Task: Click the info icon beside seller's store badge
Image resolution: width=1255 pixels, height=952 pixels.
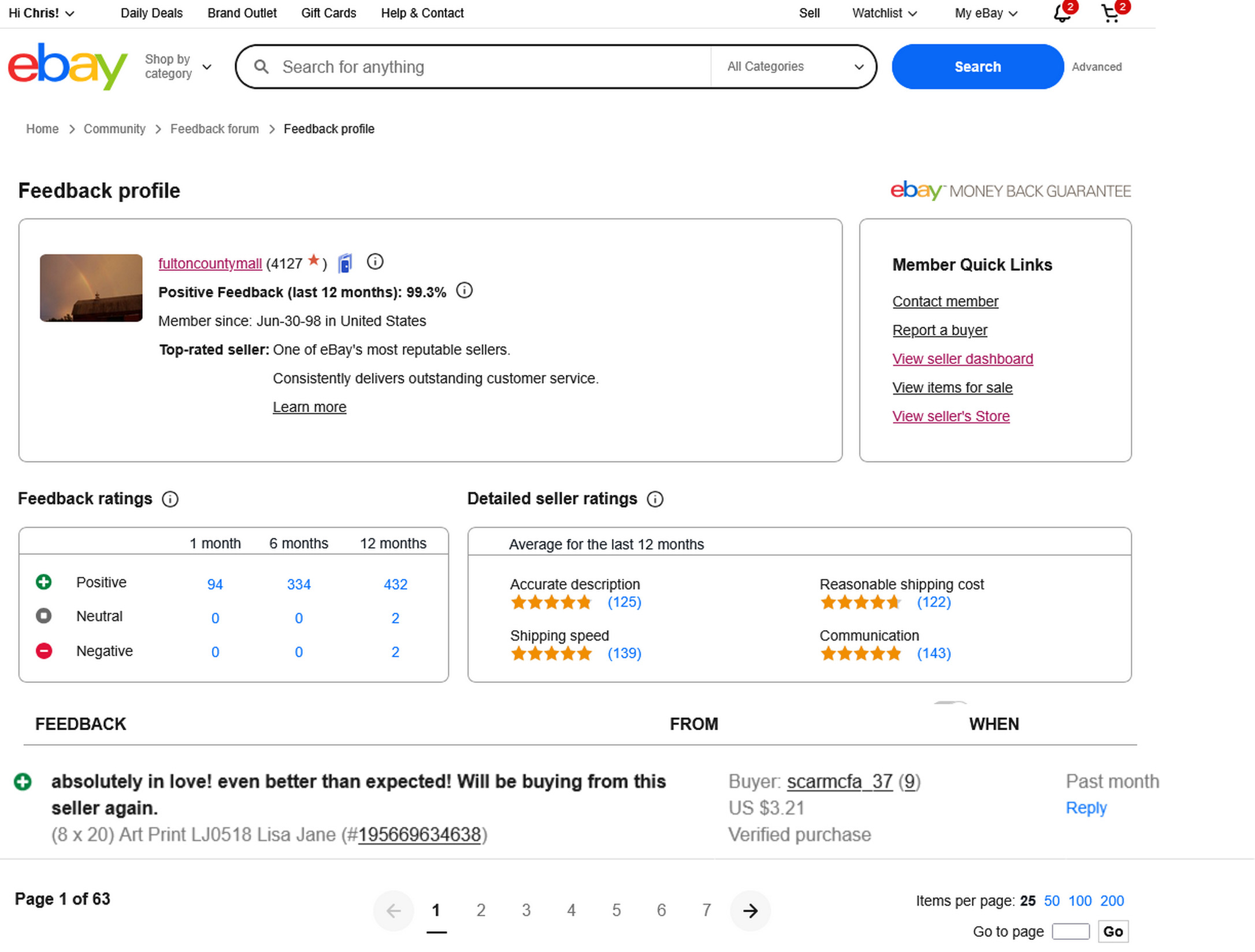Action: pos(375,262)
